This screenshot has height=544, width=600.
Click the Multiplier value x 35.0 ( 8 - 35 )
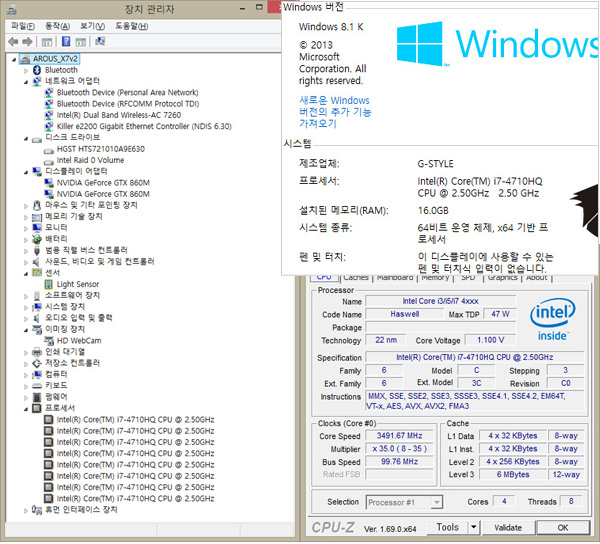(399, 449)
